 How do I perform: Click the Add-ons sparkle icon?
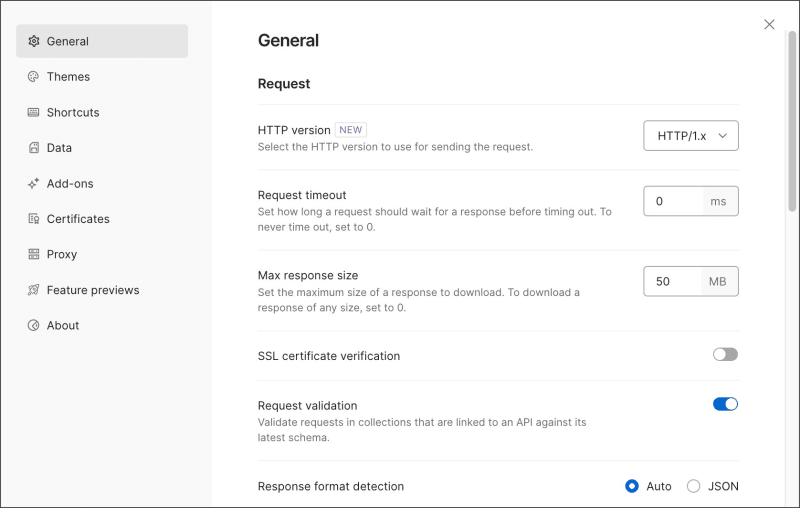[34, 184]
